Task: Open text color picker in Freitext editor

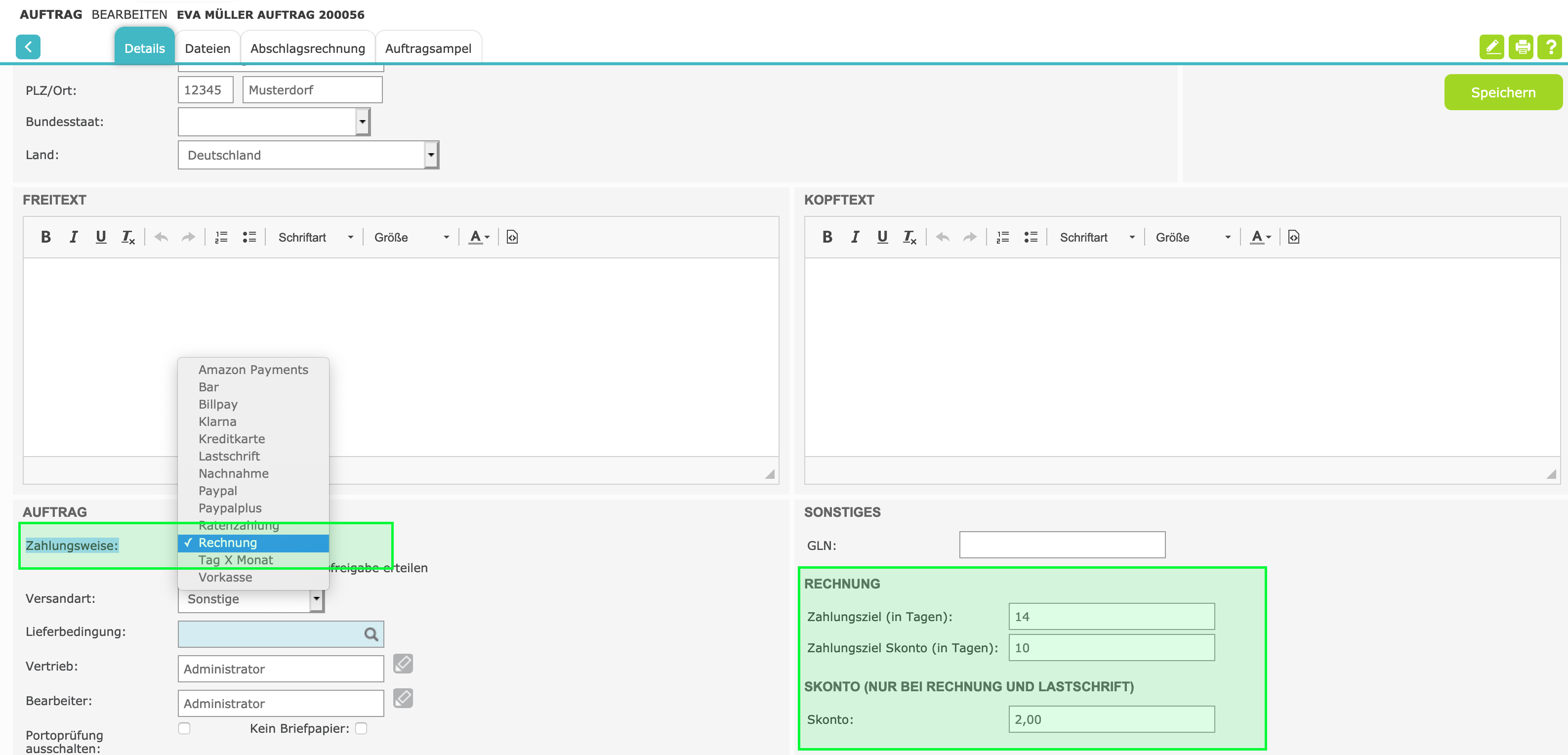Action: pyautogui.click(x=479, y=237)
